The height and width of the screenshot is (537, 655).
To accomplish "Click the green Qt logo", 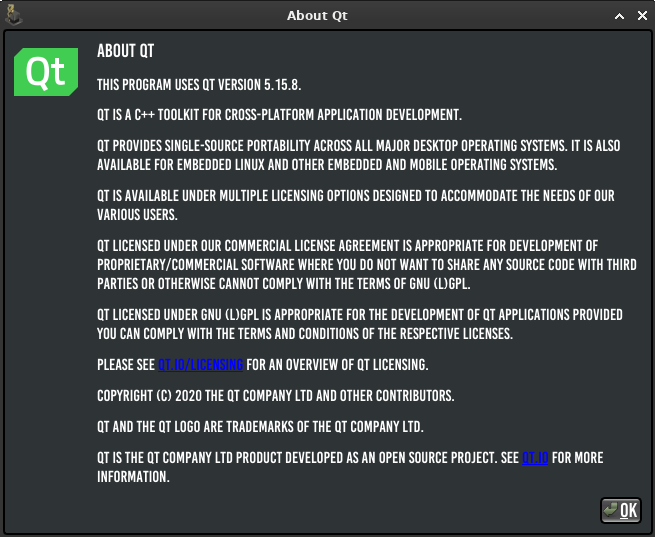I will (x=46, y=72).
